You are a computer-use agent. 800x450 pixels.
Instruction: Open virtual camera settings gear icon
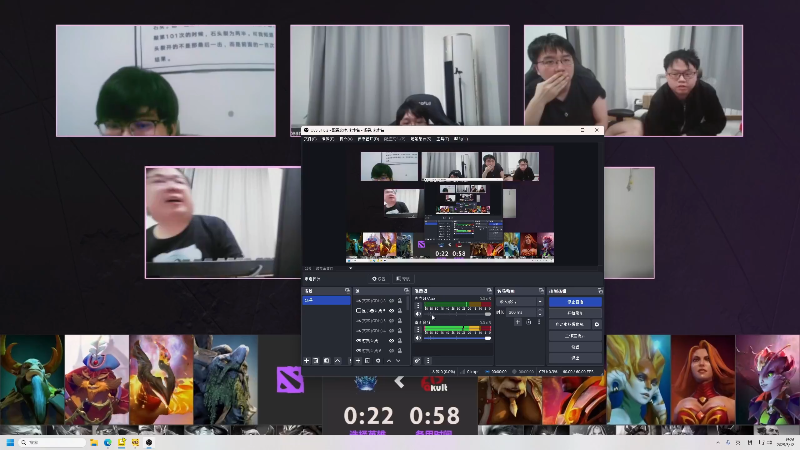597,324
